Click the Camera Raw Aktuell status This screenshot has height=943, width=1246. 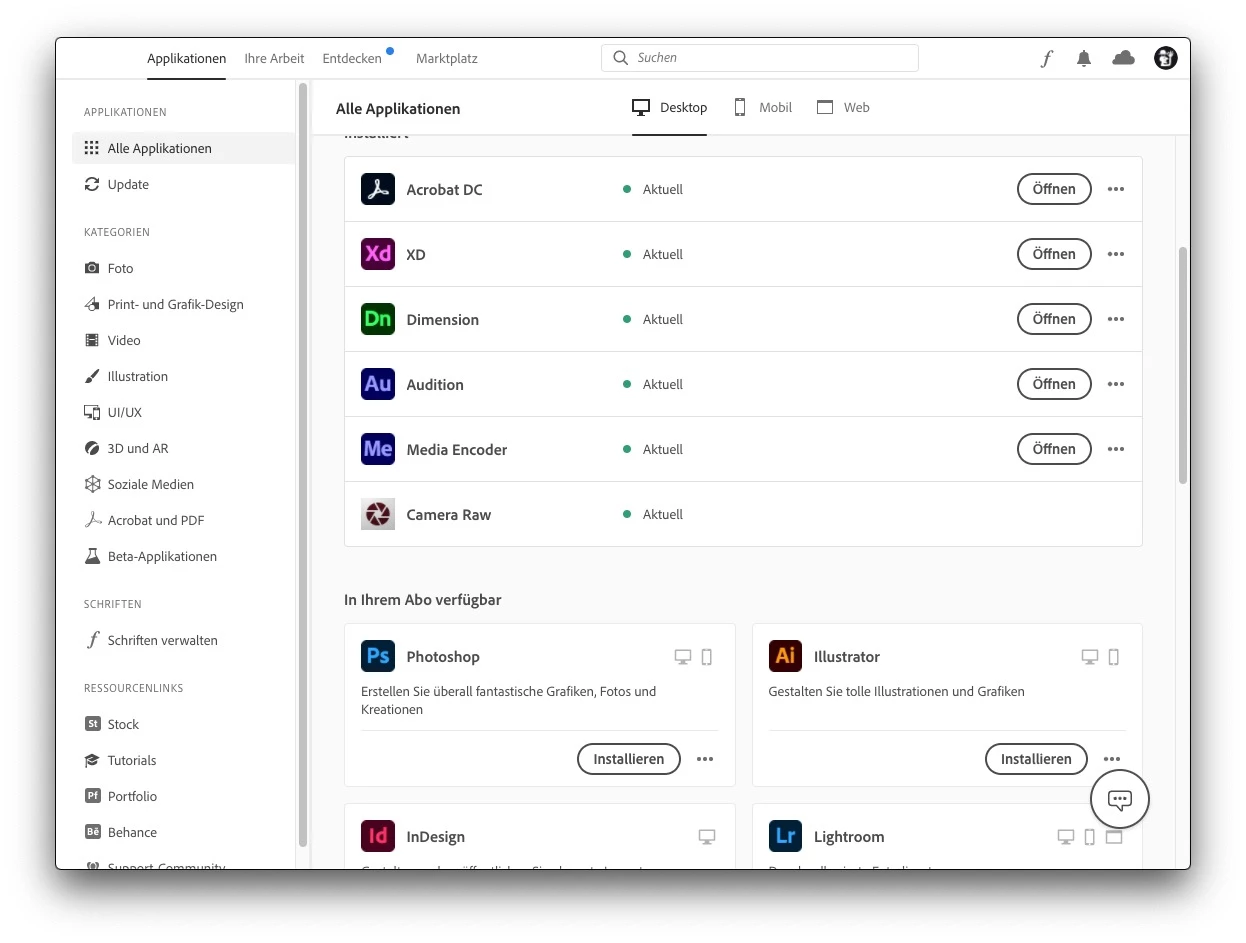[653, 514]
